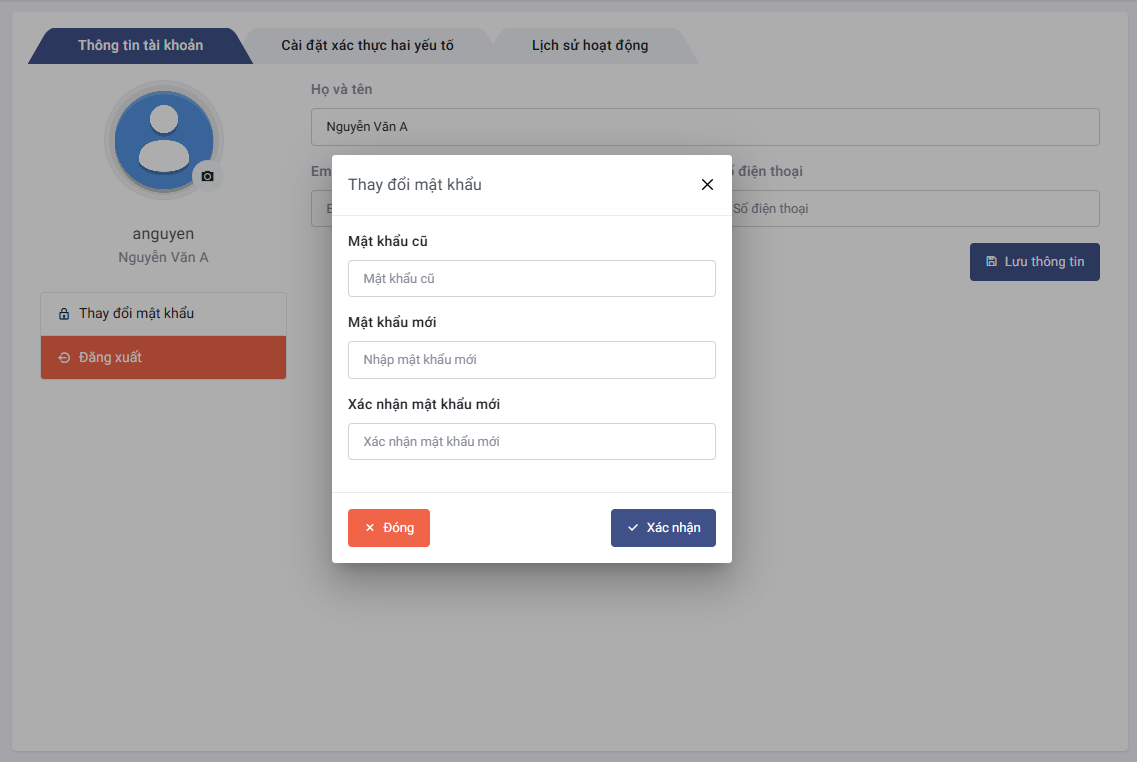Click the x icon on Đóng button
The width and height of the screenshot is (1137, 762).
click(x=369, y=528)
